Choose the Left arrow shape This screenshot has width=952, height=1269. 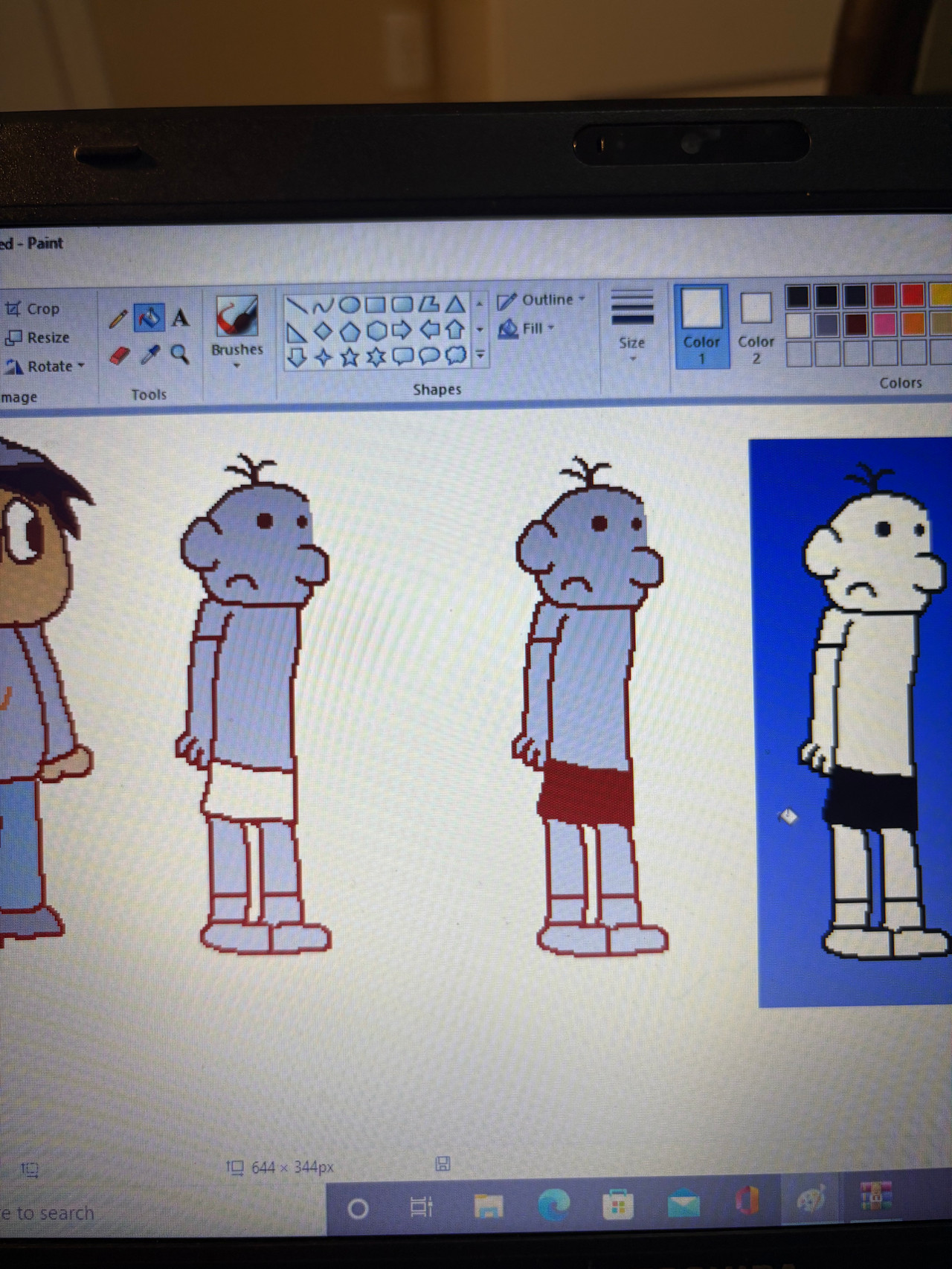click(x=429, y=330)
